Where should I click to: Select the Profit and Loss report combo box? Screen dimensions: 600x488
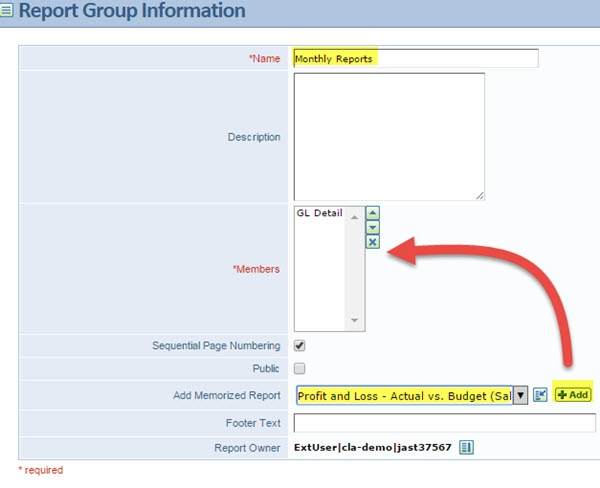point(404,395)
